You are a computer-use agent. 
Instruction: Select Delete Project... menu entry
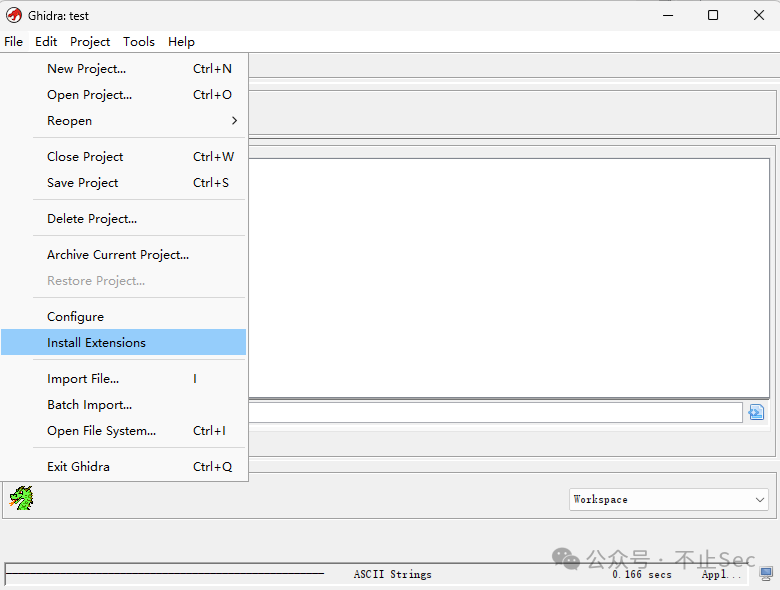[x=123, y=219]
